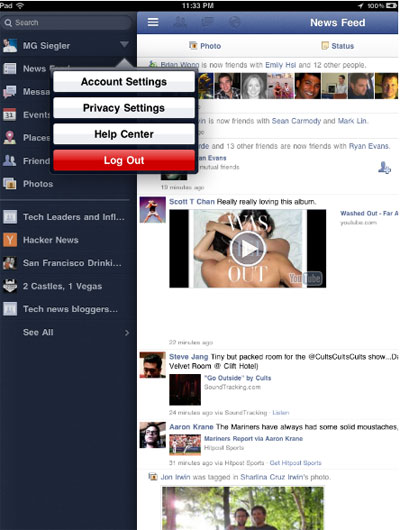Open Aaron Krane's avatar thumbnail

click(152, 435)
